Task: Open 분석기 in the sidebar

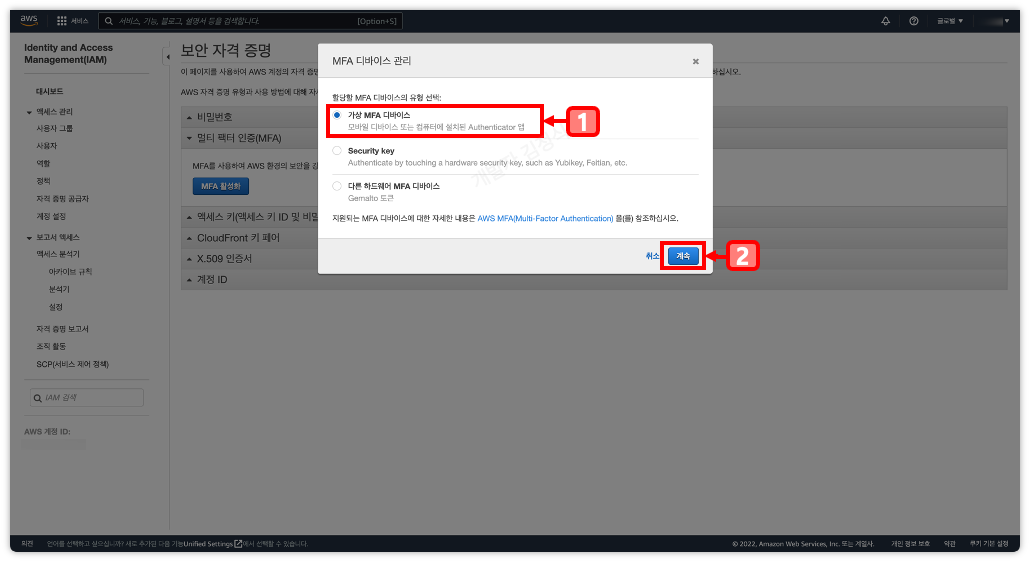Action: [x=58, y=290]
